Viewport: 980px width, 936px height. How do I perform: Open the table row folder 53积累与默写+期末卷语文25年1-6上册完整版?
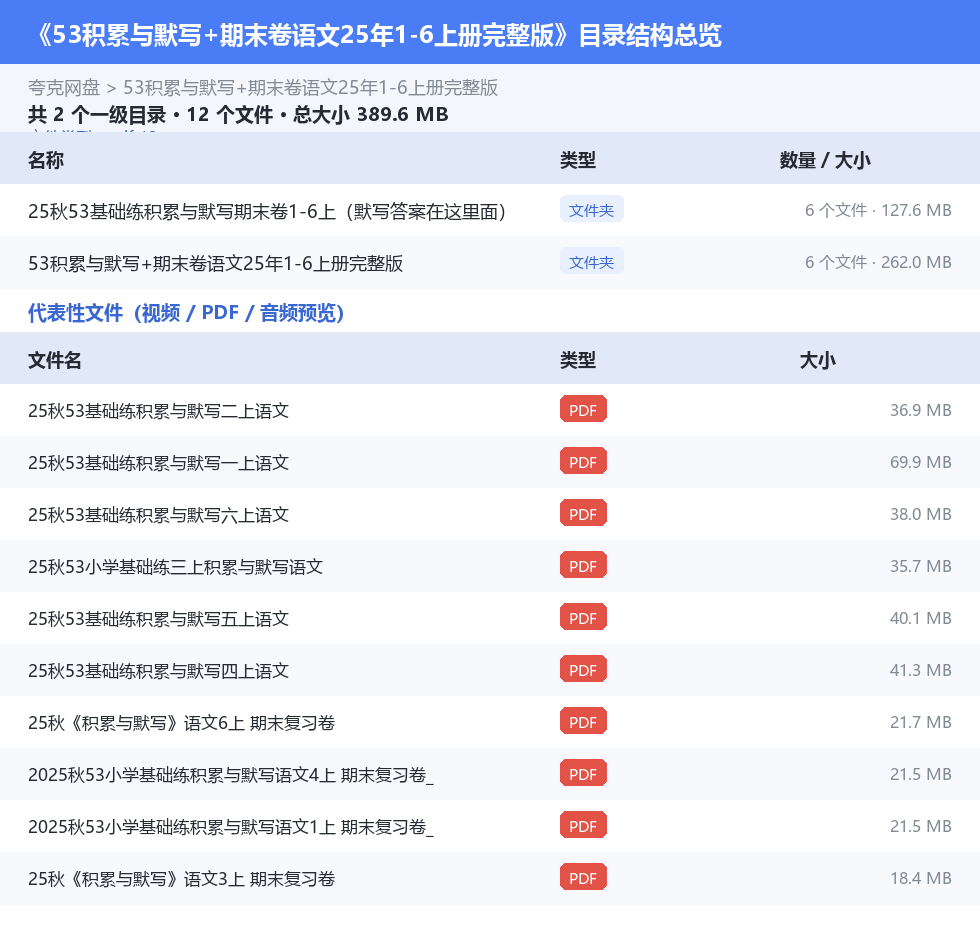(x=216, y=264)
